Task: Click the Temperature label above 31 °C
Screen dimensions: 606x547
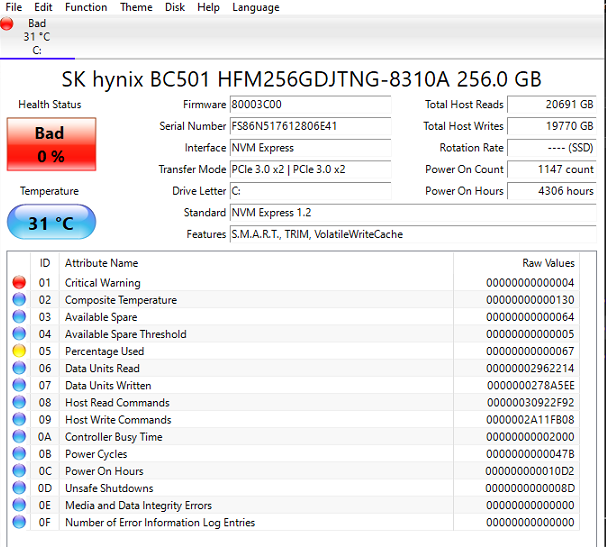Action: click(x=49, y=191)
